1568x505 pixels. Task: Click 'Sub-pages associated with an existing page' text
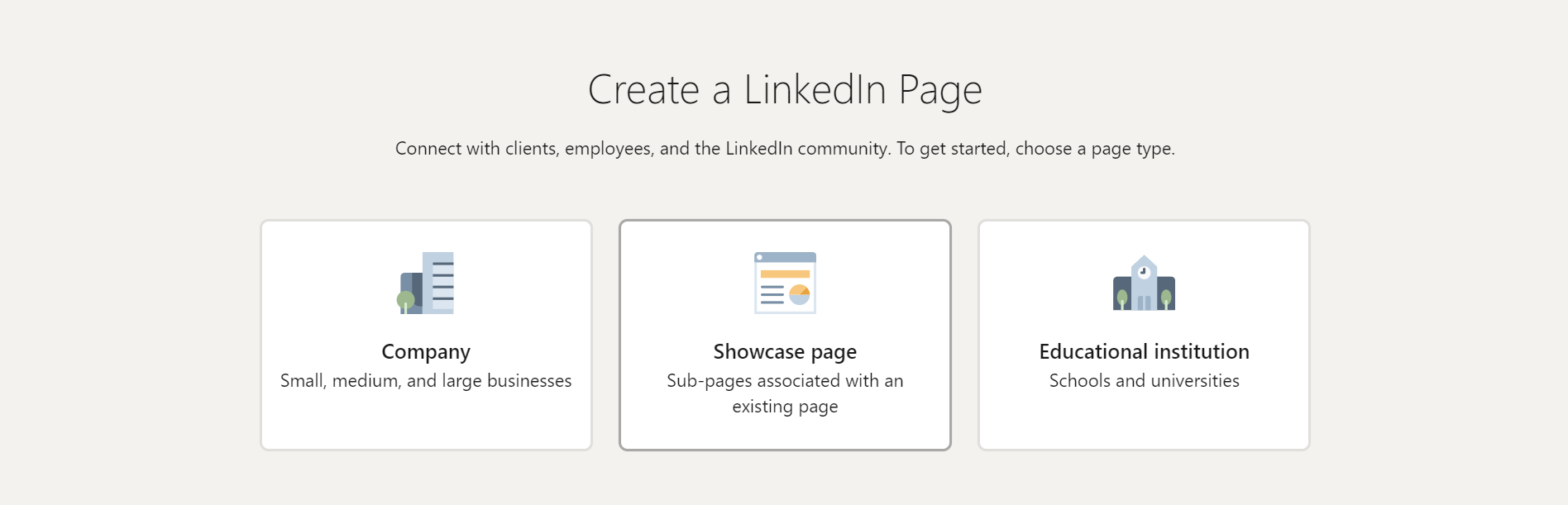tap(785, 393)
